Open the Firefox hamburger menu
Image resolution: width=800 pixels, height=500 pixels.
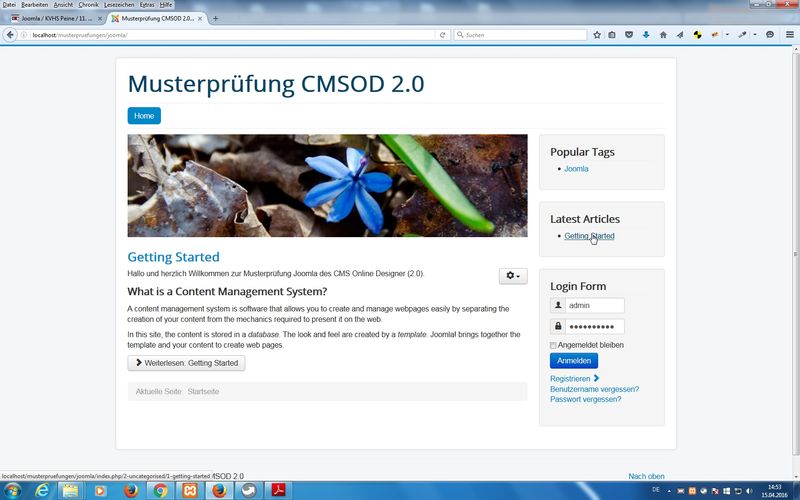(790, 35)
